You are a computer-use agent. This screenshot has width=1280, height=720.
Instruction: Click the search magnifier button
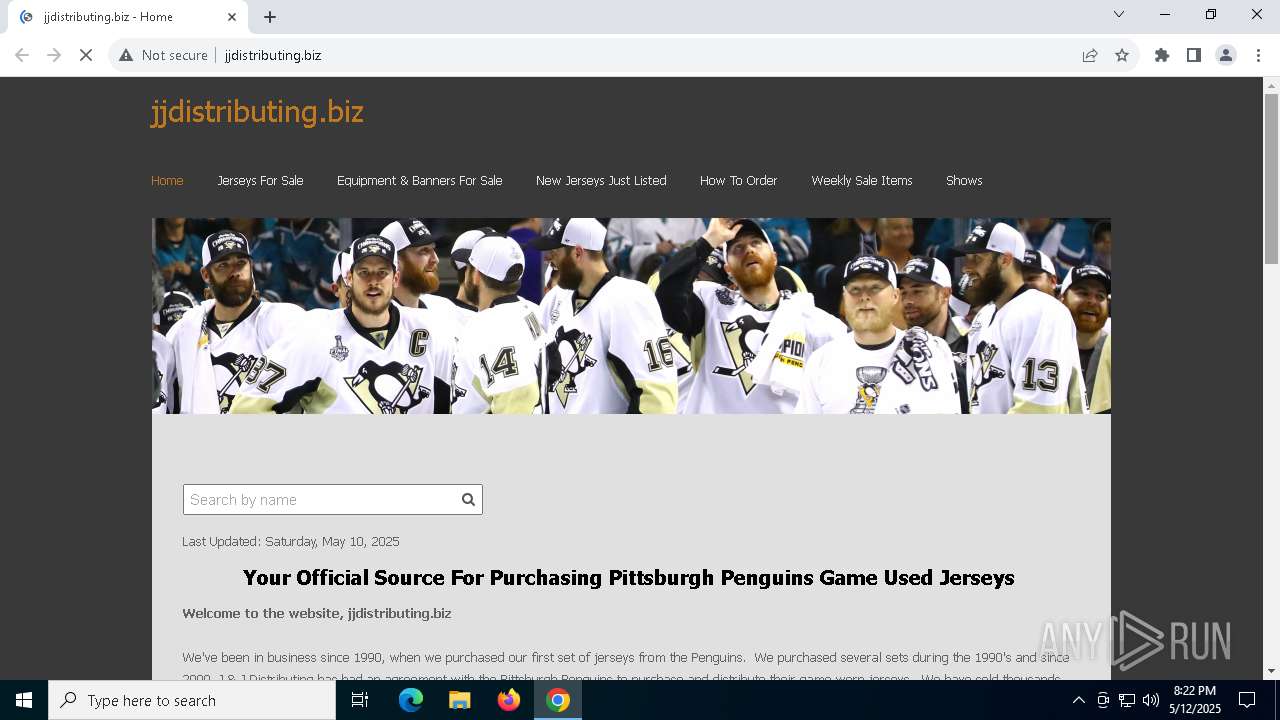(468, 500)
